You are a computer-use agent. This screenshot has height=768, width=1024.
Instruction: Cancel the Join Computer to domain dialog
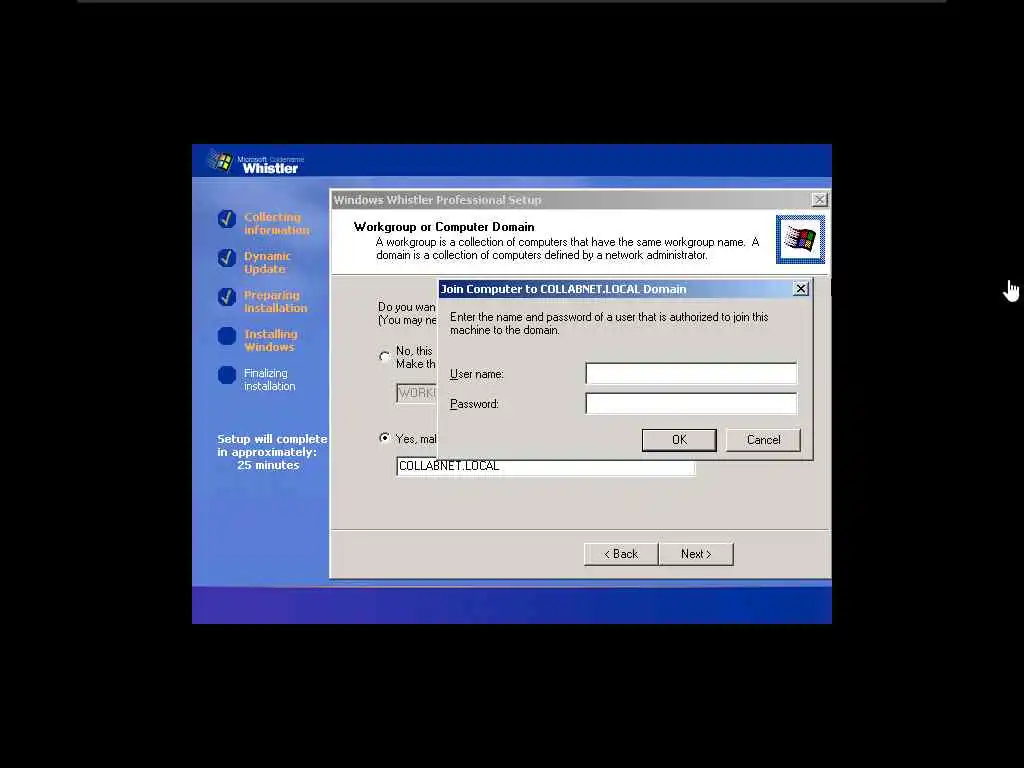pos(763,440)
